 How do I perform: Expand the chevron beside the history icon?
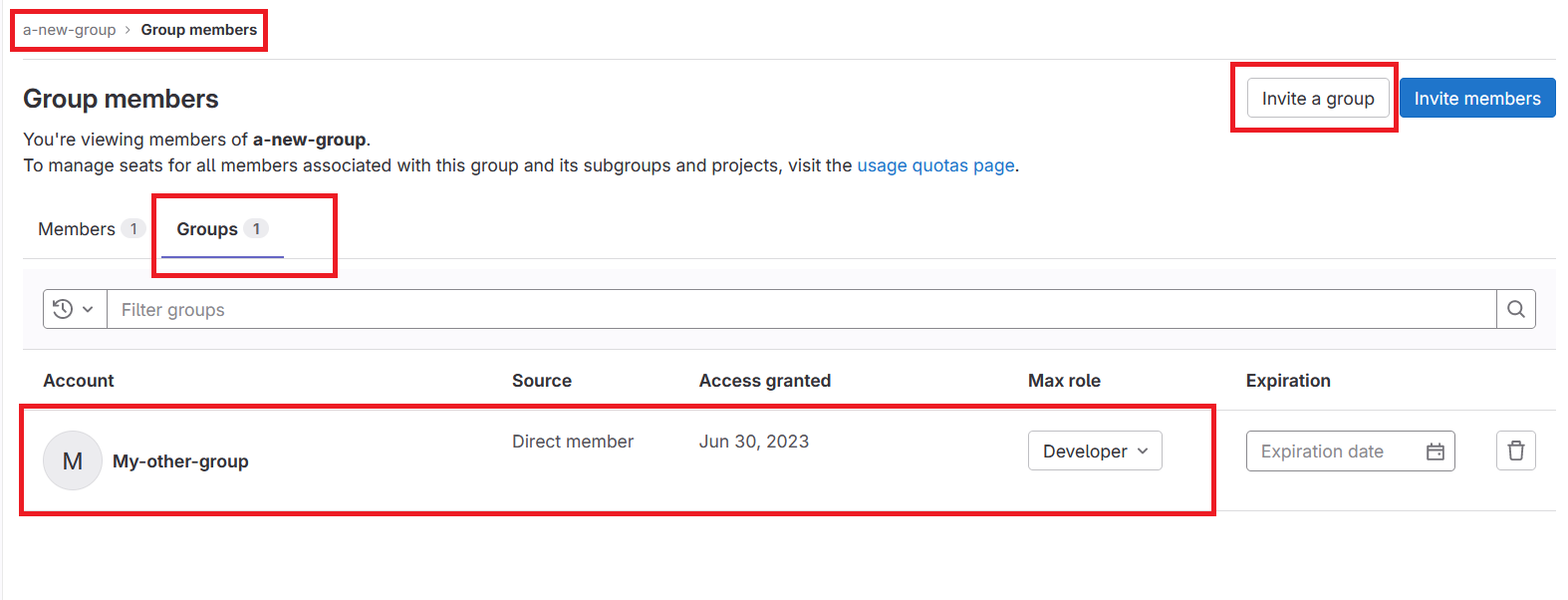[x=88, y=309]
